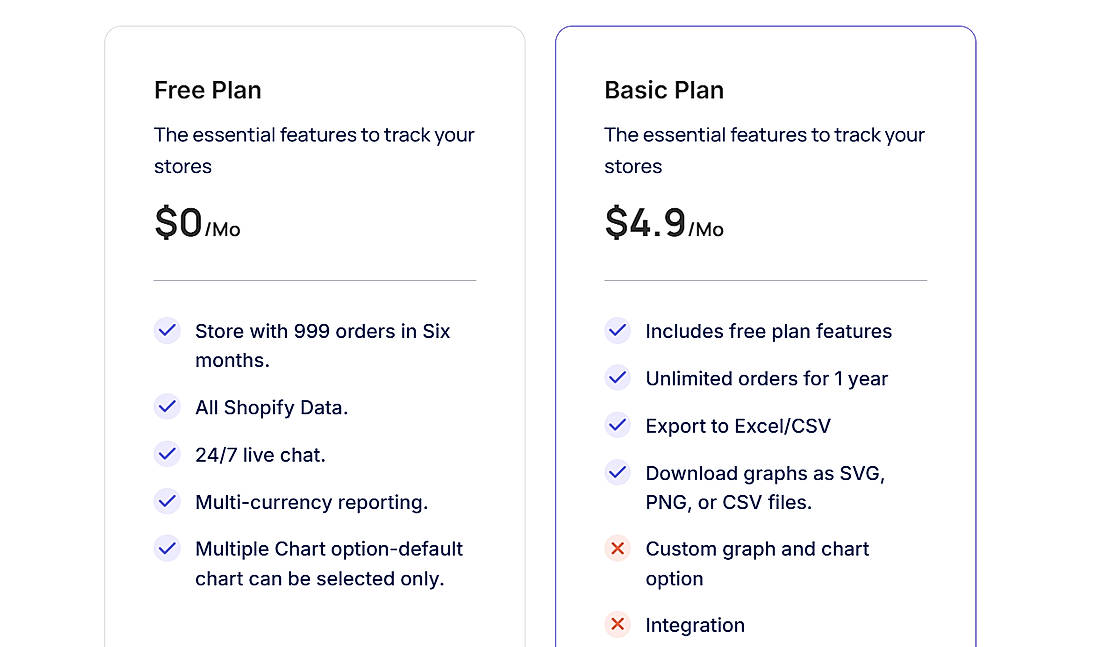Viewport: 1108px width, 647px height.
Task: Click the Export to Excel/CSV feature text
Action: coord(738,426)
